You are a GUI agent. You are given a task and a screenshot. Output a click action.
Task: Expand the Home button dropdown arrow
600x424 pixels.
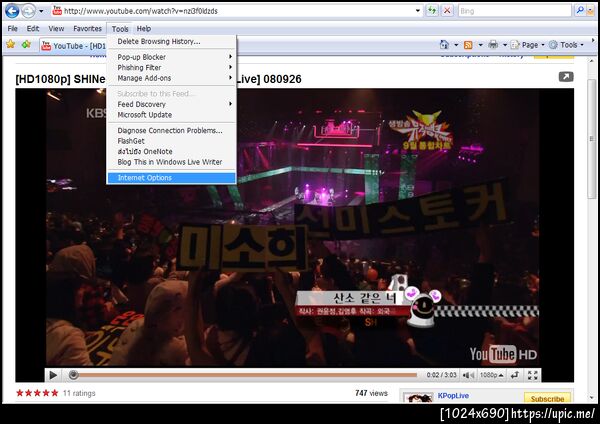(x=456, y=45)
